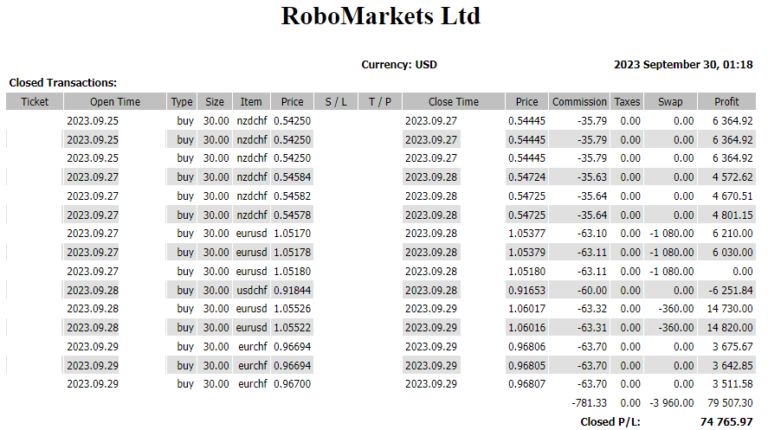
Task: Select the Type column header
Action: [x=182, y=102]
